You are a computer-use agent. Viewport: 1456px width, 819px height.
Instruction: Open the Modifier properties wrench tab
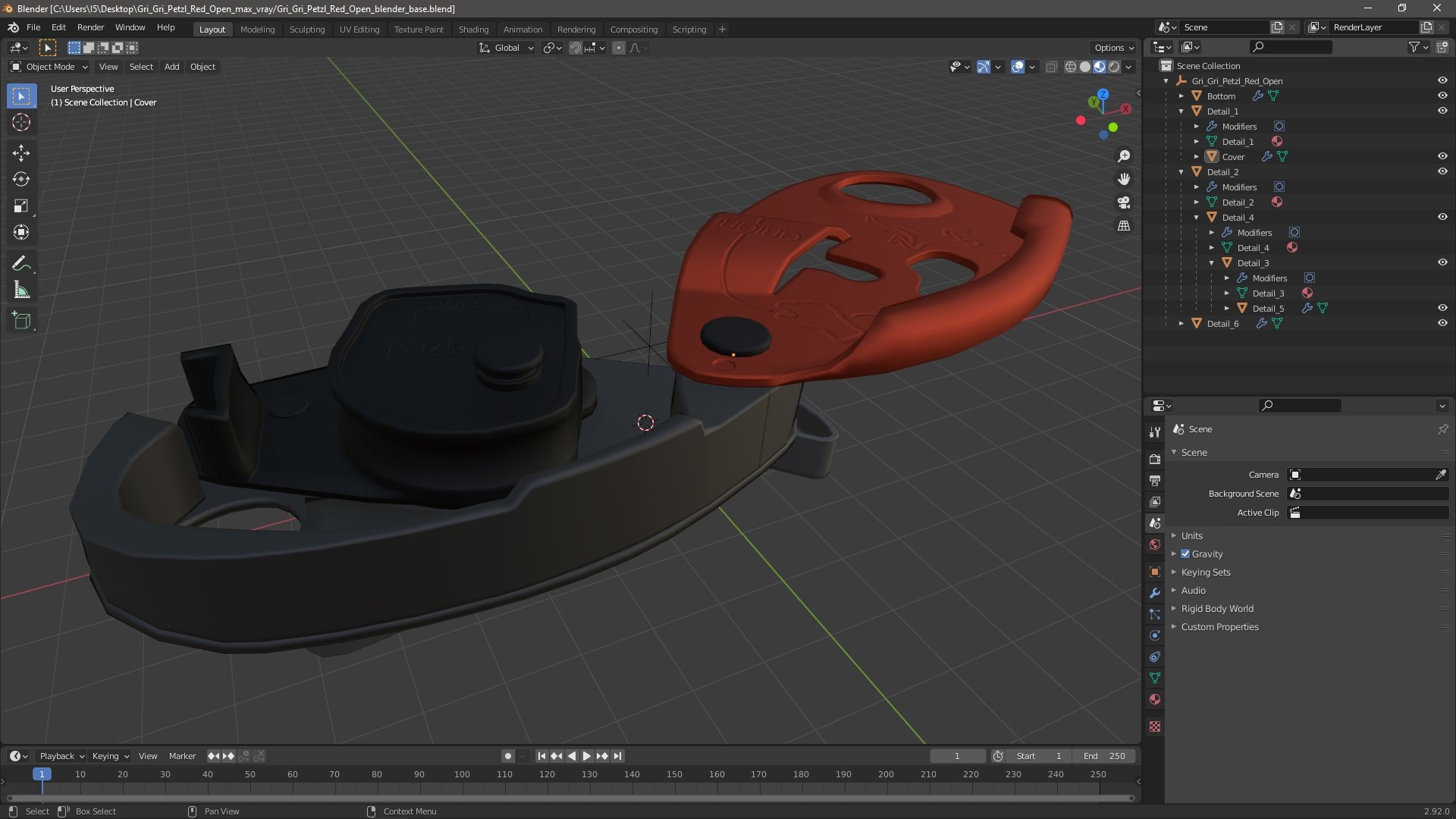1155,593
